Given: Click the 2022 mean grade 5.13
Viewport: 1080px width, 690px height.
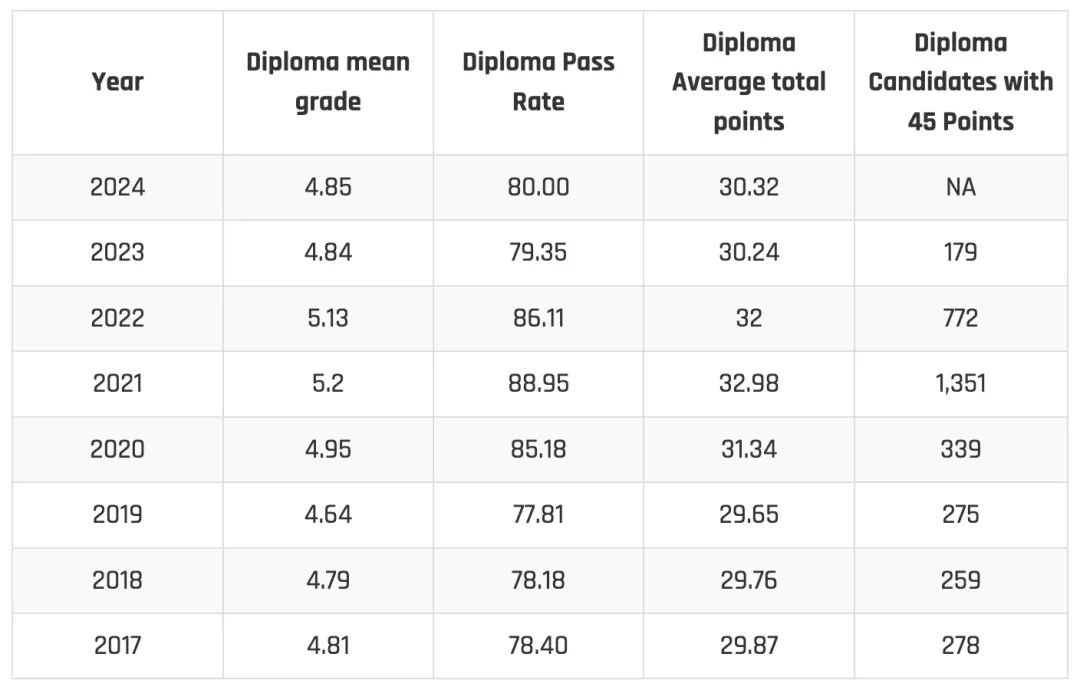Looking at the screenshot, I should coord(328,318).
